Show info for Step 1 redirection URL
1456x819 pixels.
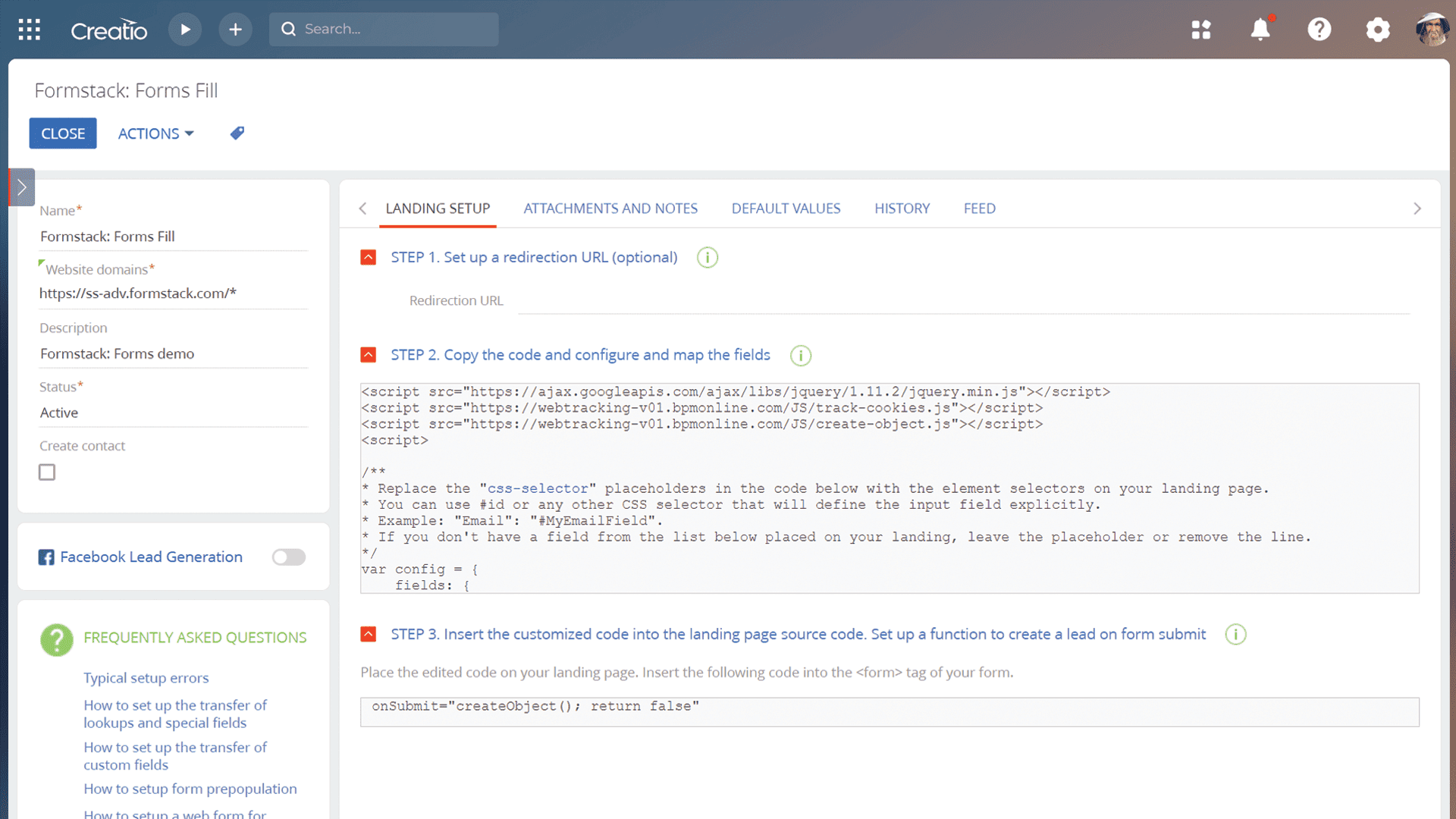point(708,258)
